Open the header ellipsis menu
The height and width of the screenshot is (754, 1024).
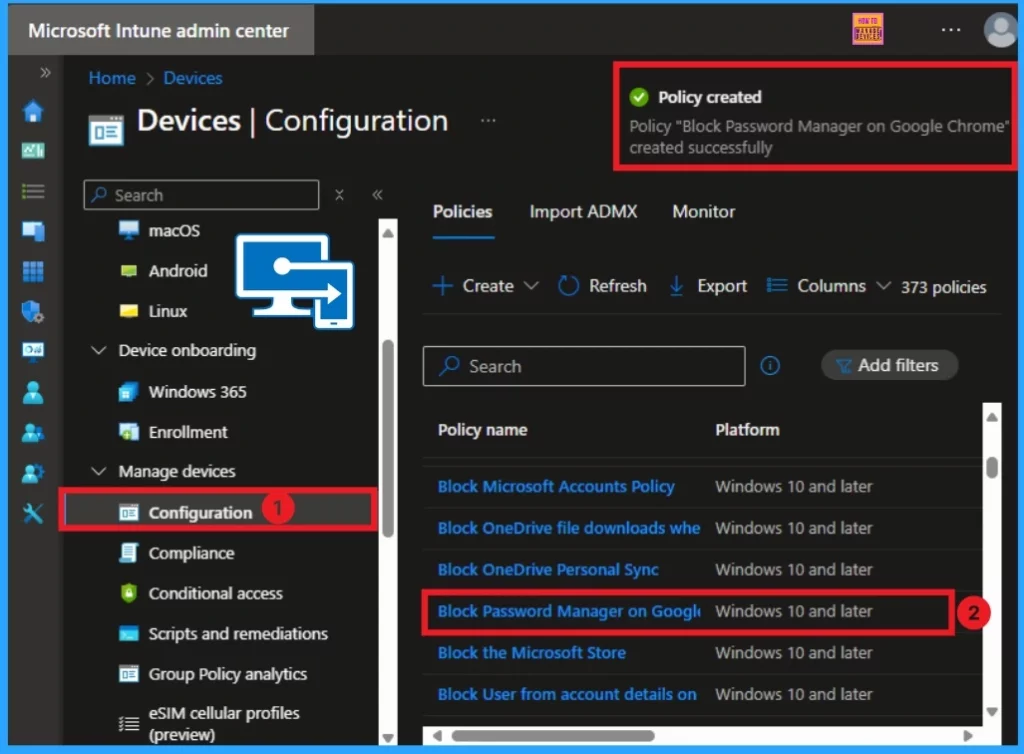951,30
